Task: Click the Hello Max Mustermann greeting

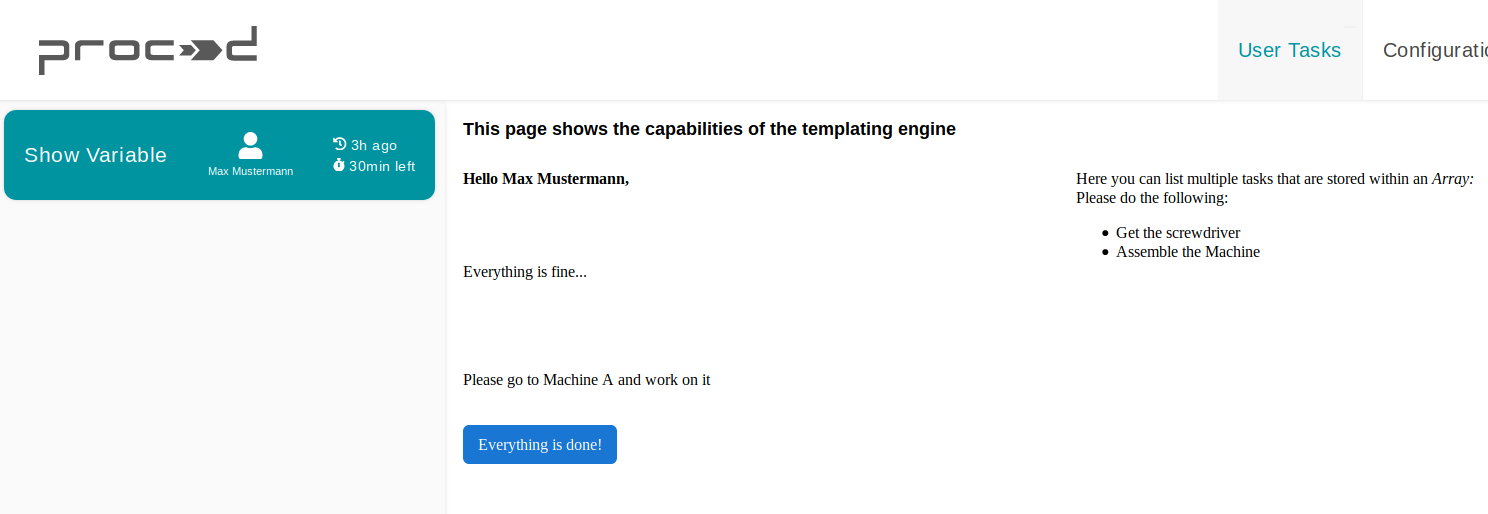Action: tap(546, 179)
